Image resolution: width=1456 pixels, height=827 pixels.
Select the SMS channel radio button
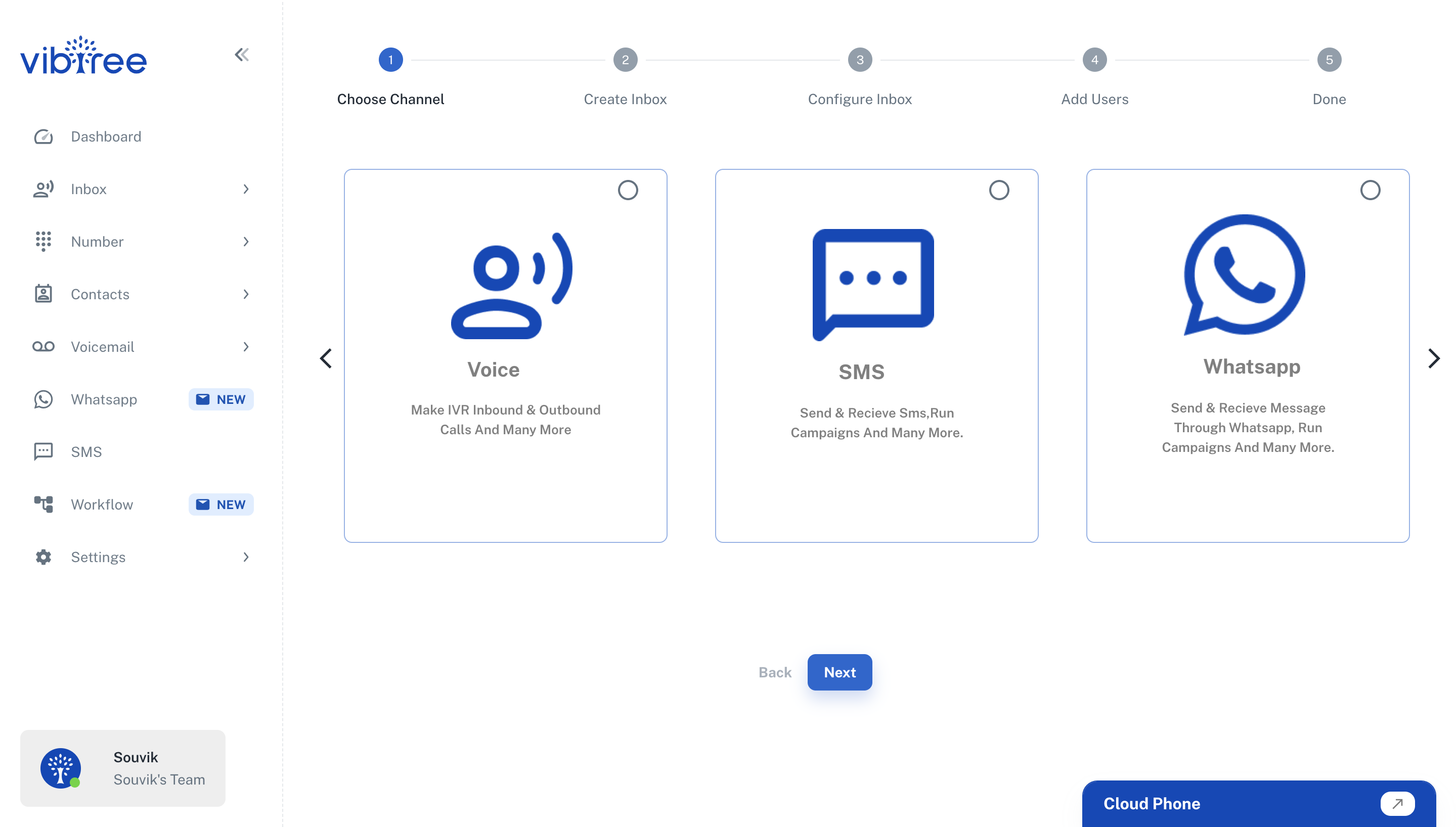999,190
